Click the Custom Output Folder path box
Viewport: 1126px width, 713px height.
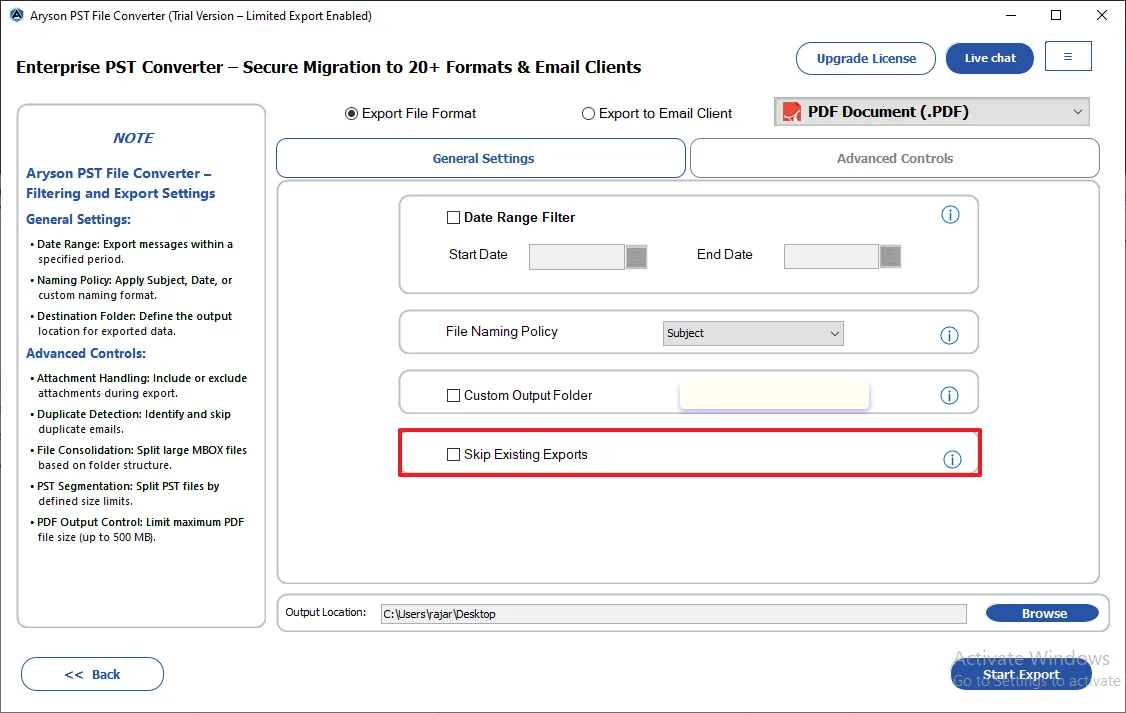[x=774, y=396]
